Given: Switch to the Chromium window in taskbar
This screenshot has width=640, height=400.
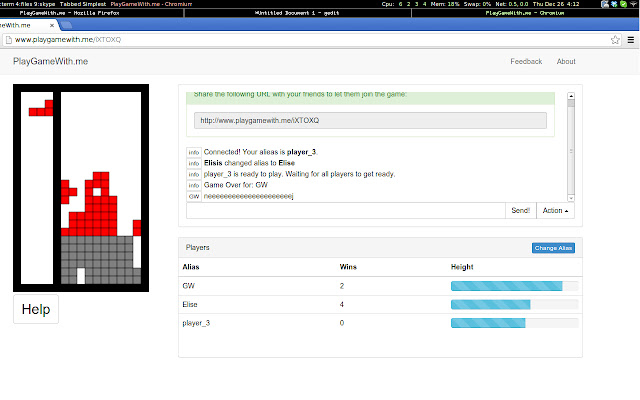Looking at the screenshot, I should (525, 13).
